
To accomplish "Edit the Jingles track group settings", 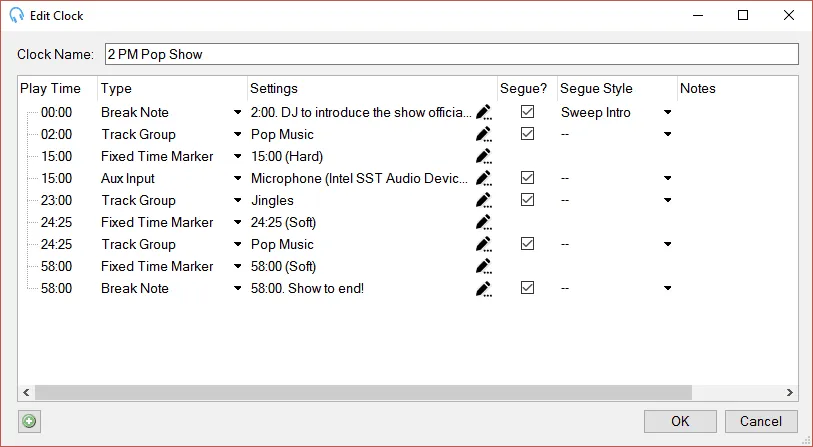I will tap(483, 201).
